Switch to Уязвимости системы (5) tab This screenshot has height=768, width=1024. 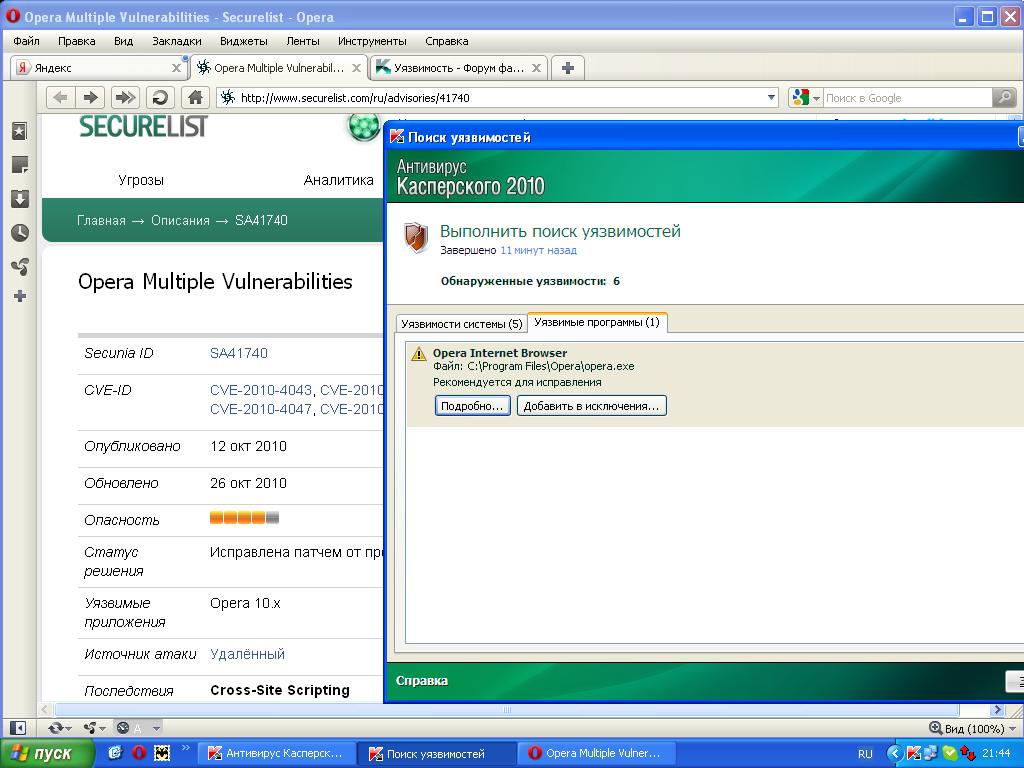[x=462, y=323]
